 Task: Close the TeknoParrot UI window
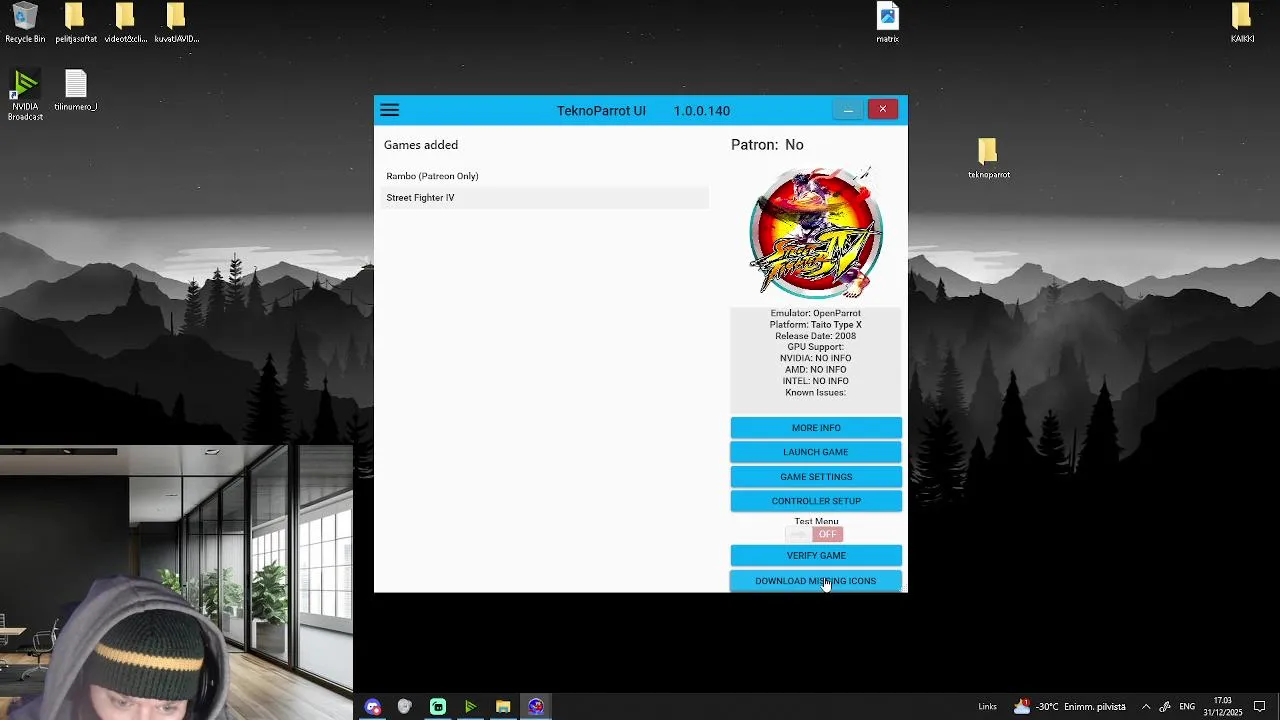883,109
